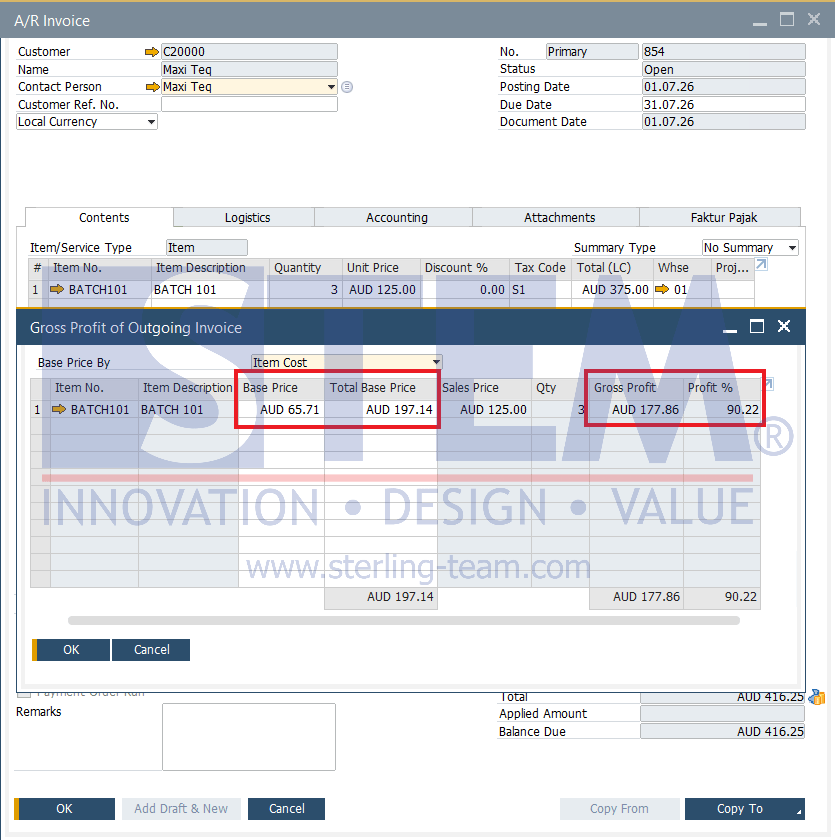Open contact details icon next to Maxi Teq

click(347, 87)
